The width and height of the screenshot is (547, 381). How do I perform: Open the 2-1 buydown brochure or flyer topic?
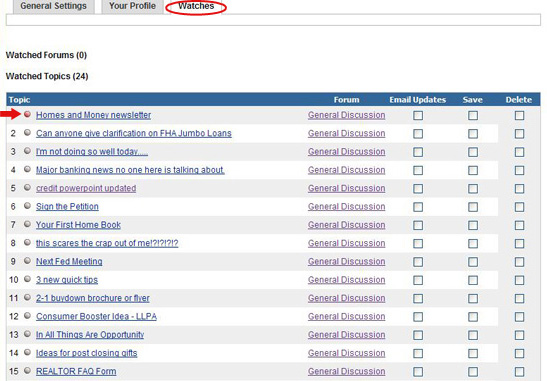coord(92,298)
